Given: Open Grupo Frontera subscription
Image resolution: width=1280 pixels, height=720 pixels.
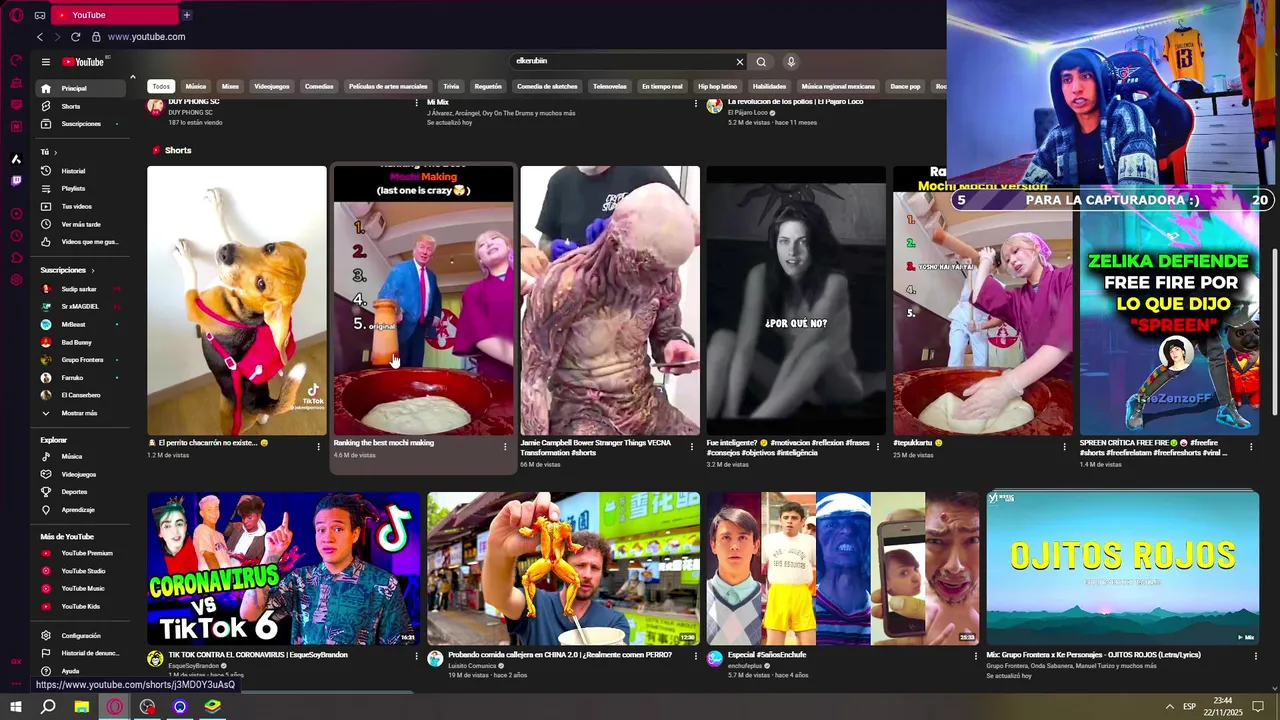Looking at the screenshot, I should pos(80,360).
